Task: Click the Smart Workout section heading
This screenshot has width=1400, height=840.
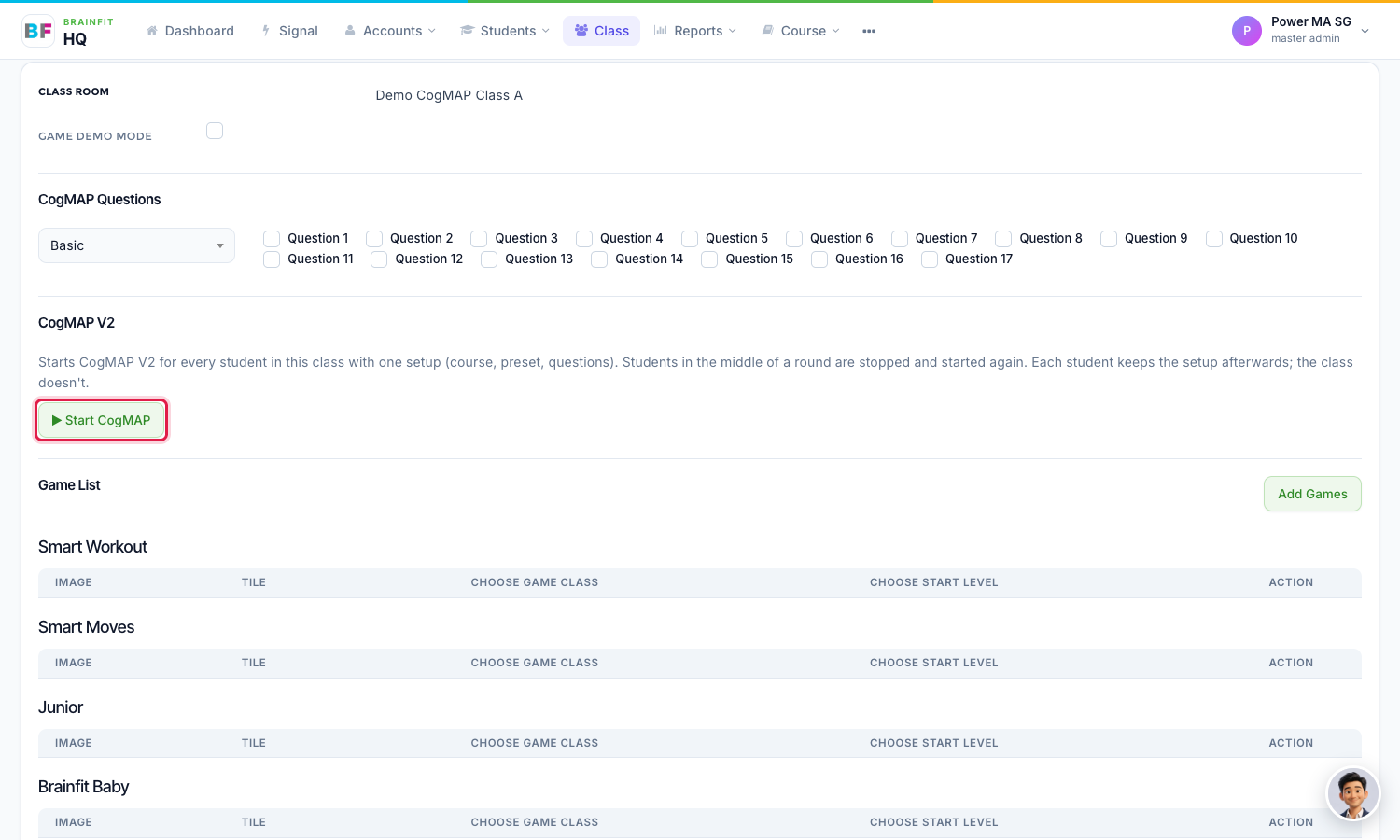Action: coord(92,547)
